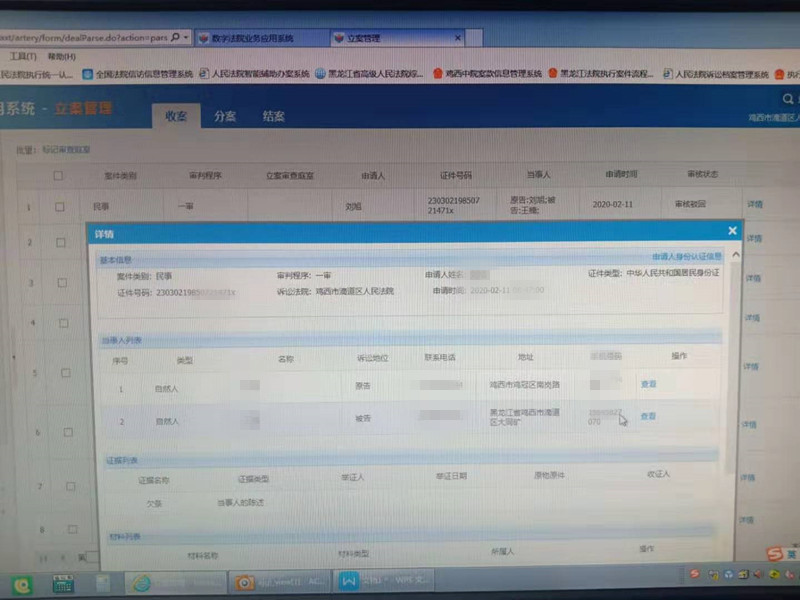The width and height of the screenshot is (800, 600).
Task: Open 全国法院信访信息管理系统 bookmark
Action: pos(138,74)
